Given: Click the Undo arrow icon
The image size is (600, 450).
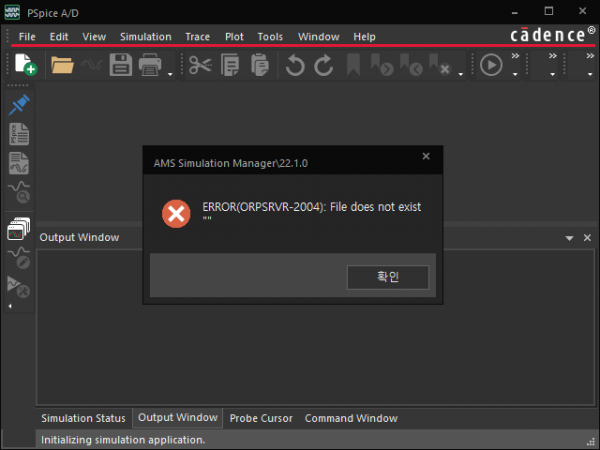Looking at the screenshot, I should click(x=295, y=65).
